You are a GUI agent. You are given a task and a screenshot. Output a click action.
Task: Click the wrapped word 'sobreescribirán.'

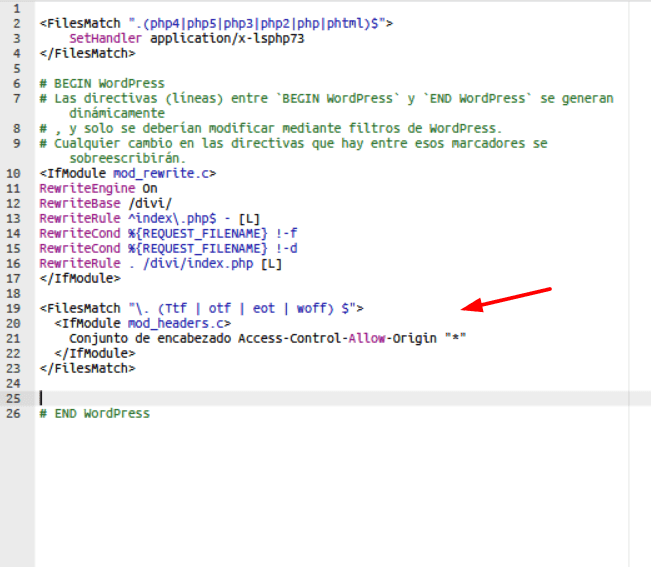[127, 158]
